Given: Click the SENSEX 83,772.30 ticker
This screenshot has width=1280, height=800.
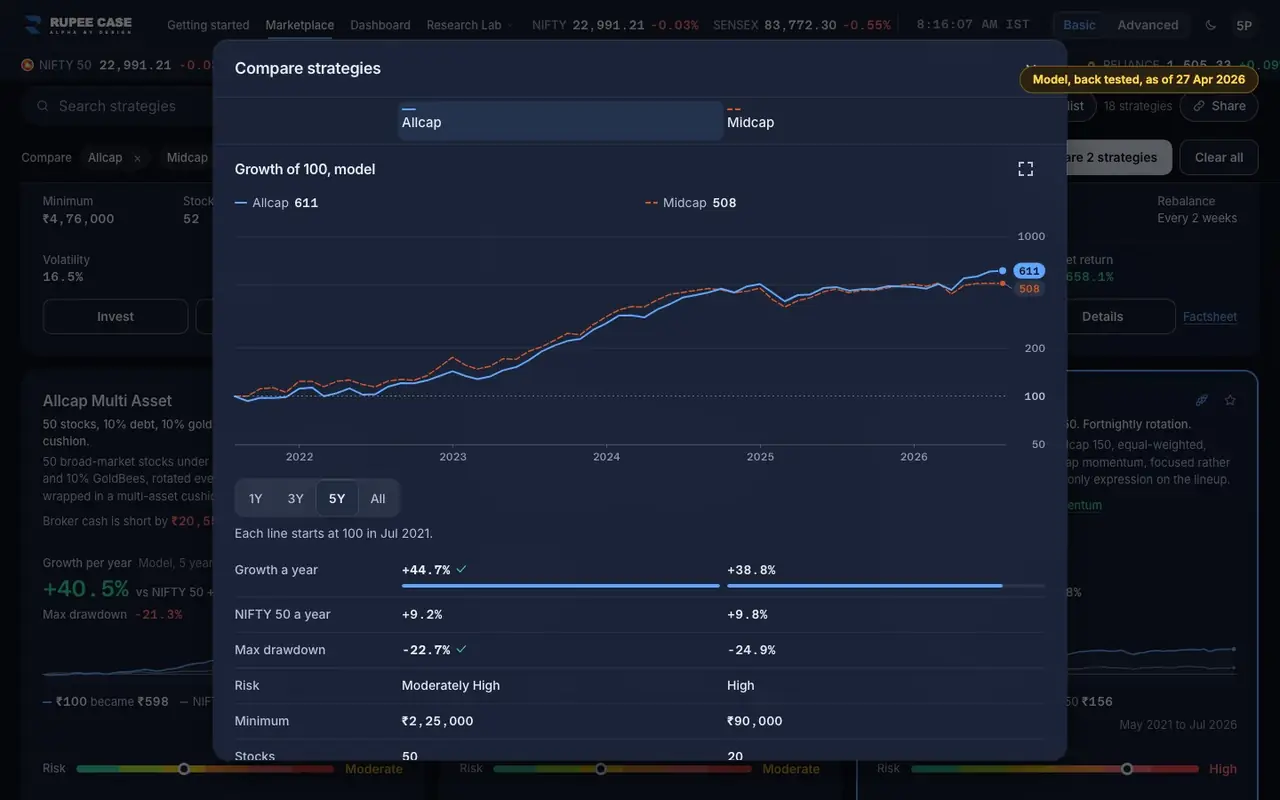Looking at the screenshot, I should 801,25.
